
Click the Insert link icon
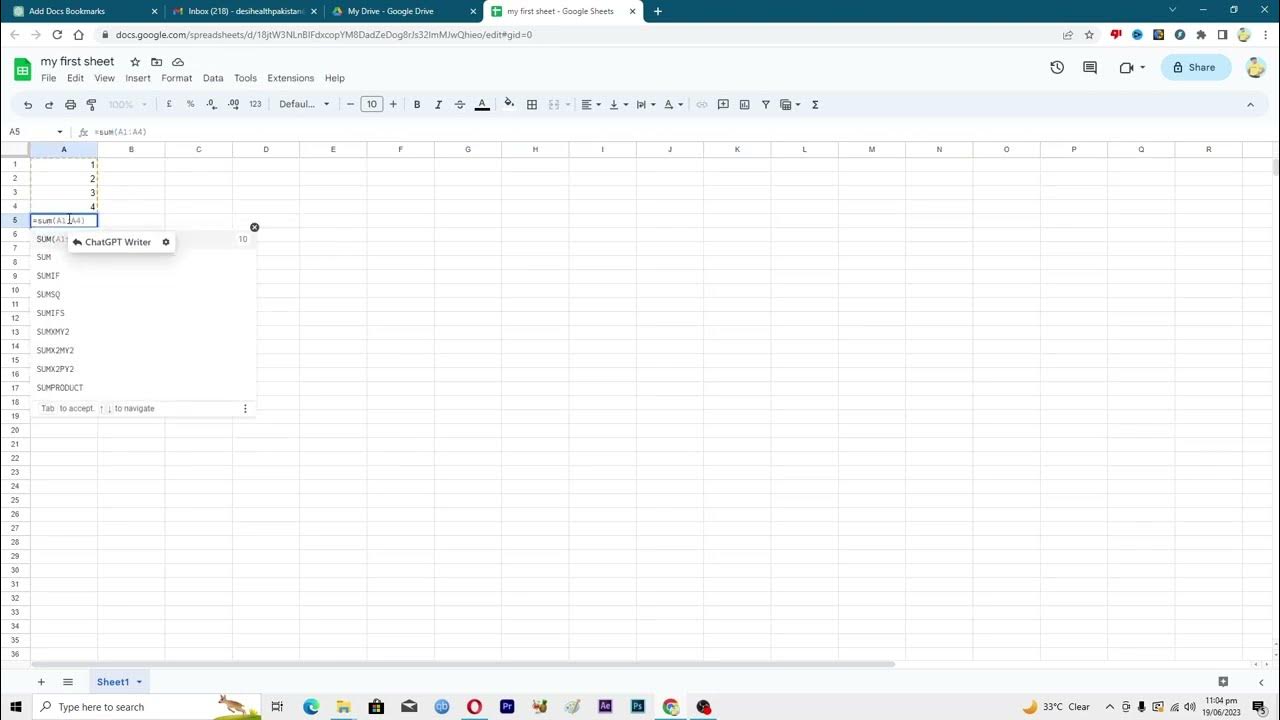702,104
